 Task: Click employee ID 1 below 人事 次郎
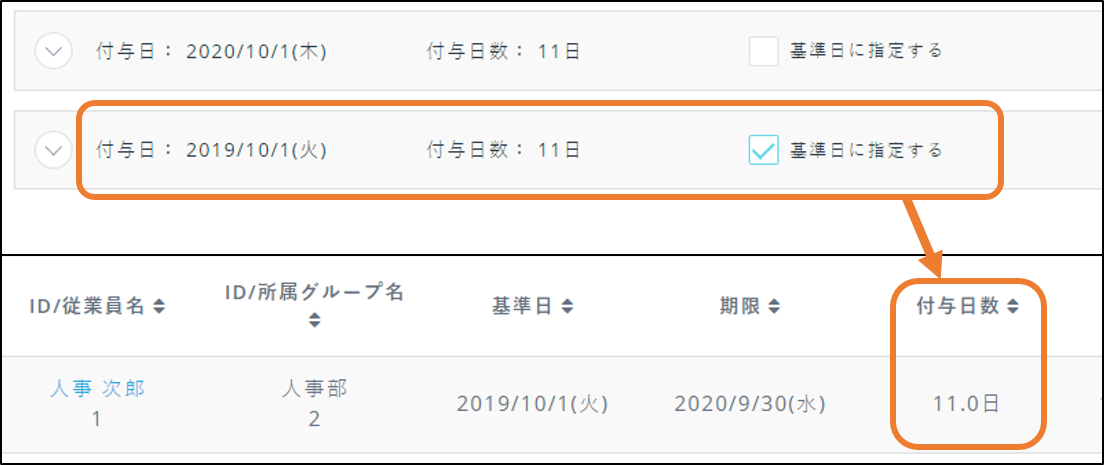point(97,419)
